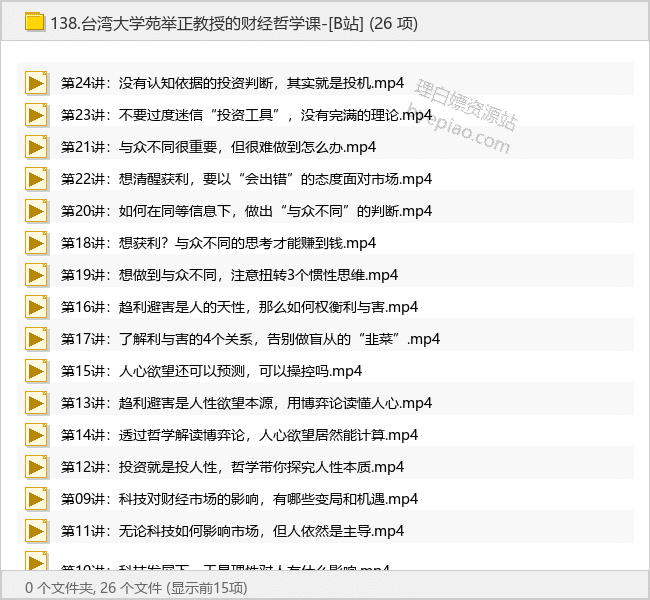Click video icon for 第15讲 file

pyautogui.click(x=36, y=371)
